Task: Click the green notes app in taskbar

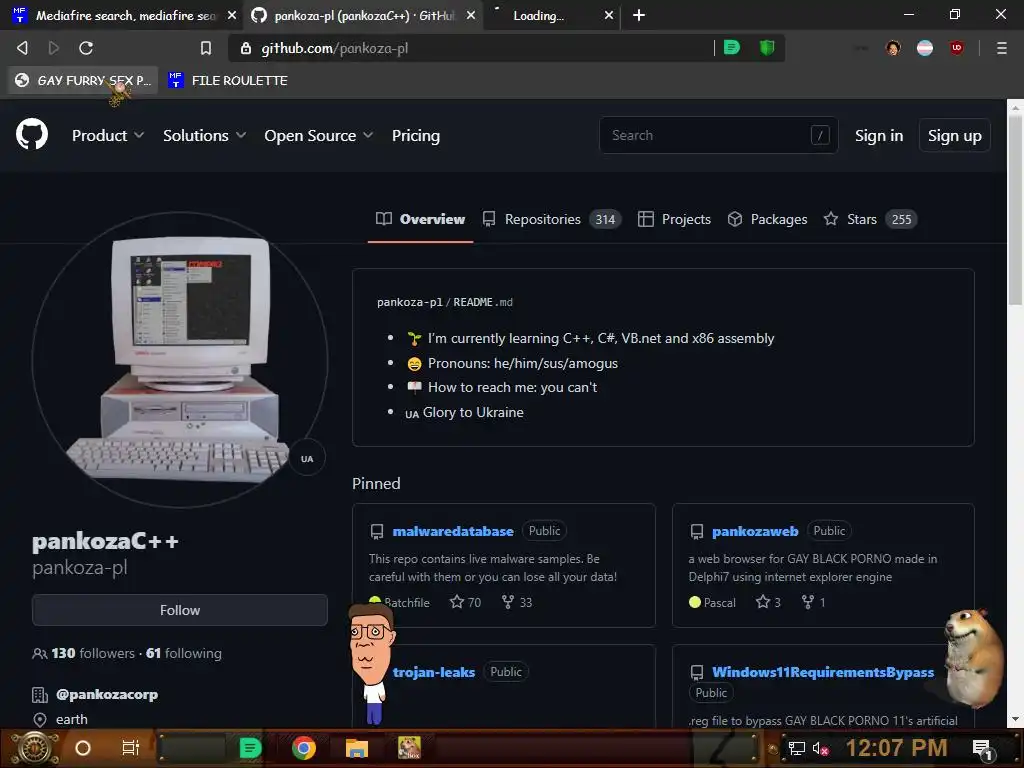Action: click(x=249, y=748)
